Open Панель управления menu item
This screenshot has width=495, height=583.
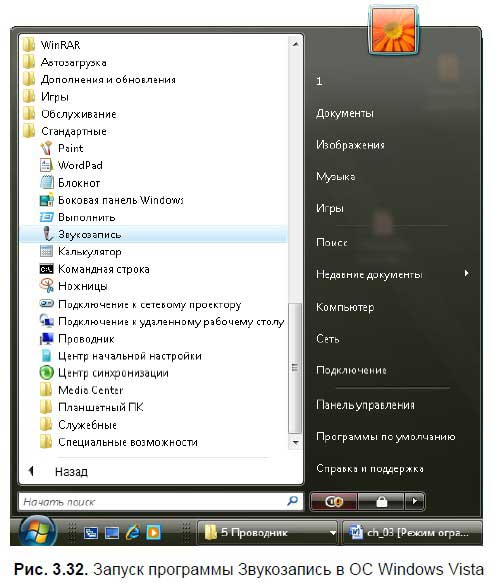[365, 405]
